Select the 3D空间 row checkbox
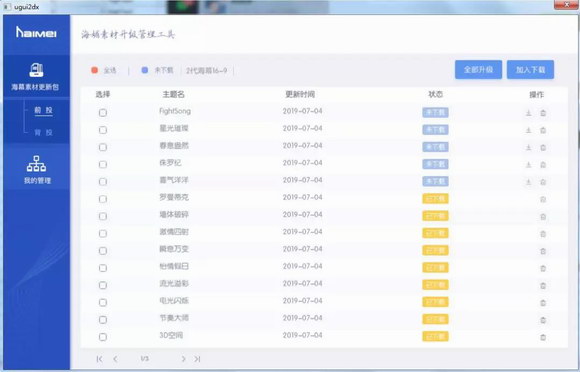Screen dimensions: 580x372 pos(103,337)
